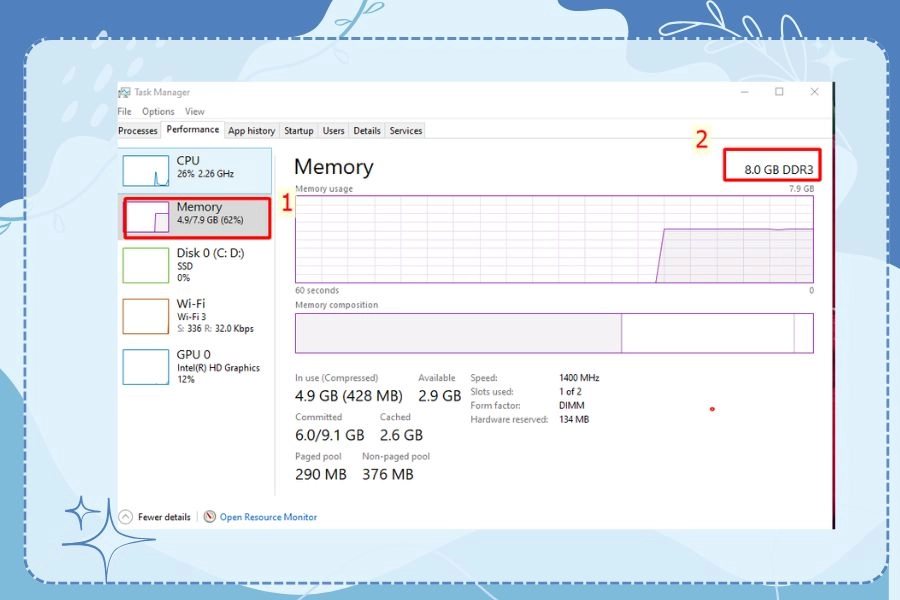Click the CPU 26% 2.26 GHz text
The height and width of the screenshot is (600, 900).
205,173
